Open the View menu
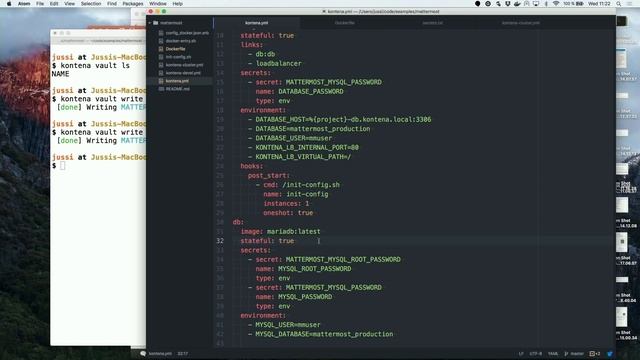Screen dimensions: 640x360 [x=69, y=4]
